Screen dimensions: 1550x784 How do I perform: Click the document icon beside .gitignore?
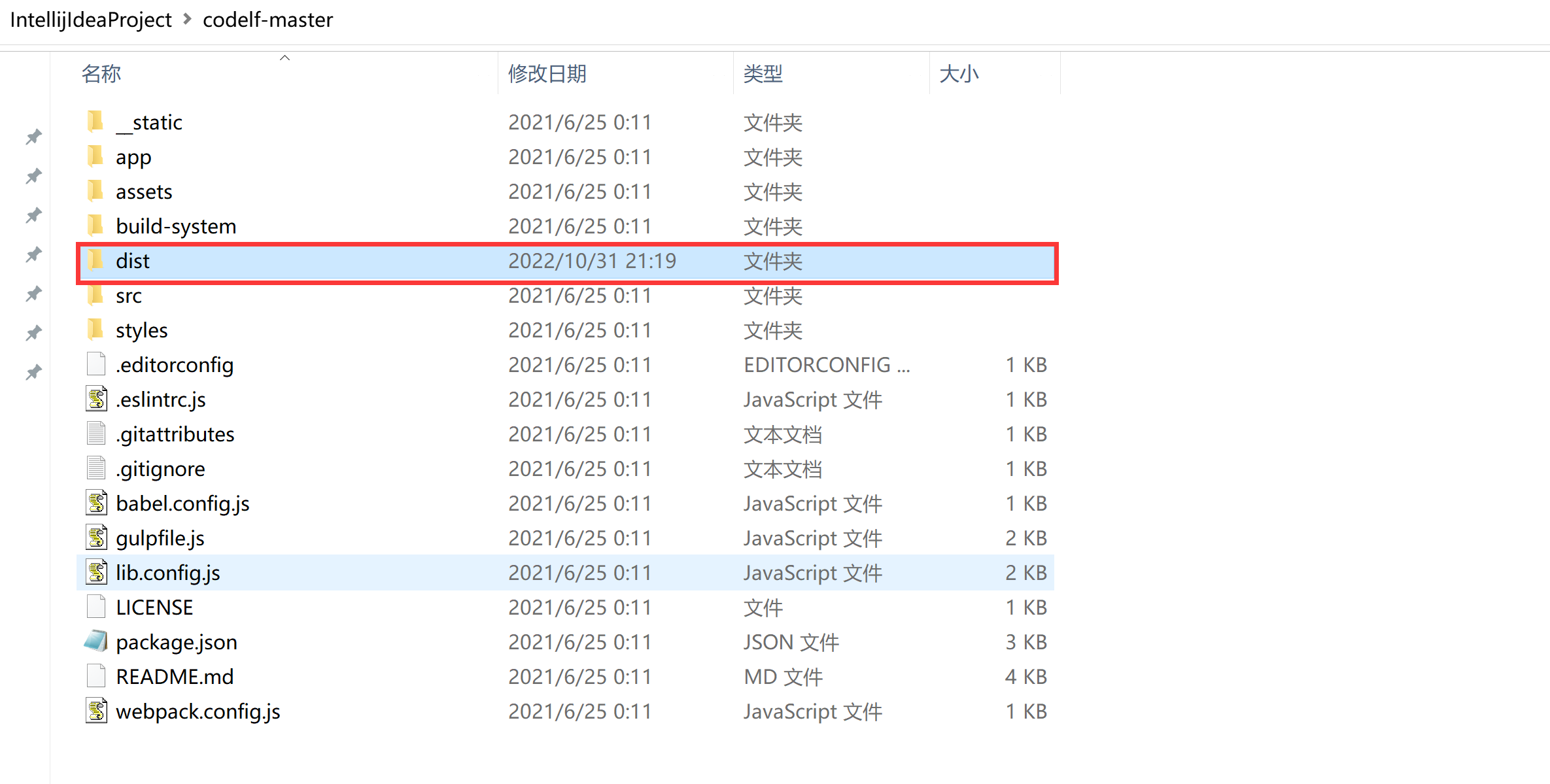click(x=95, y=468)
